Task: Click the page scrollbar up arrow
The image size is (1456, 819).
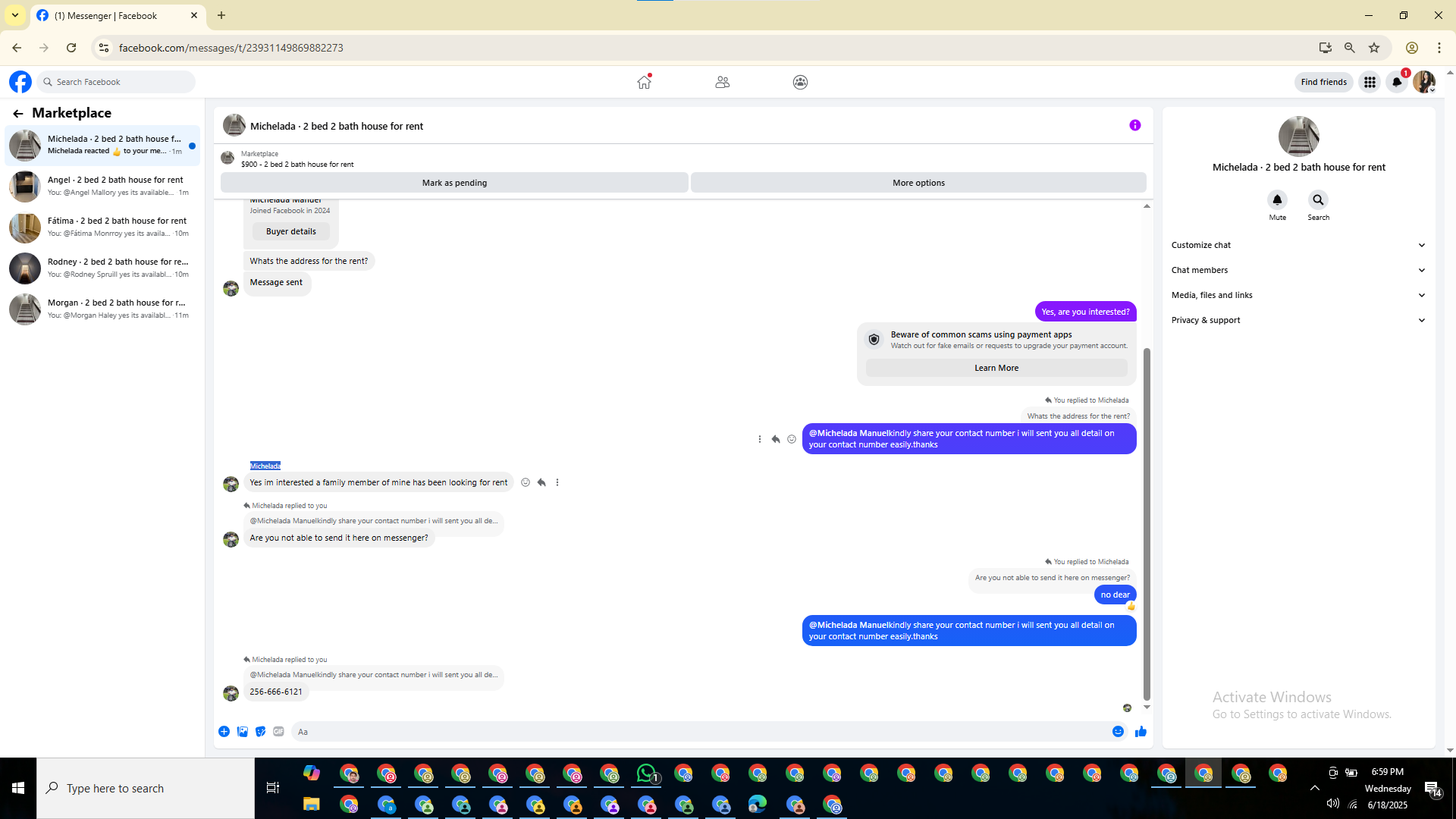Action: tap(1450, 74)
